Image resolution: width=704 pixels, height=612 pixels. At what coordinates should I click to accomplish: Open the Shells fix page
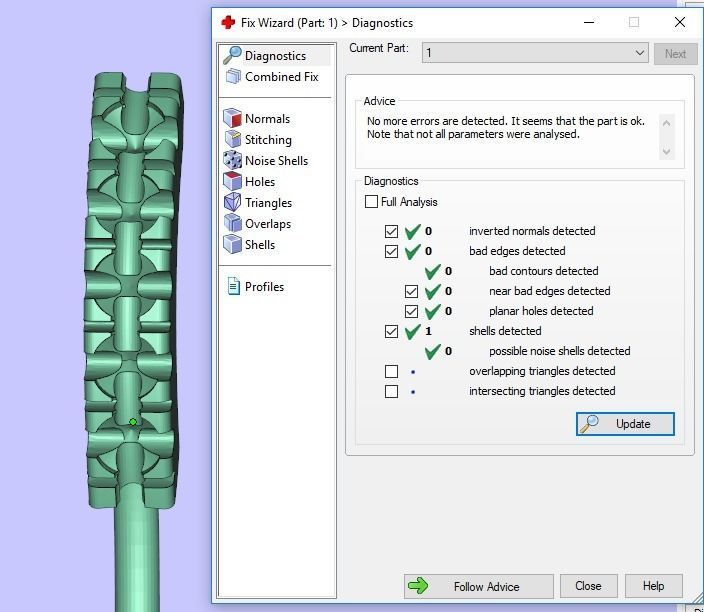click(260, 245)
